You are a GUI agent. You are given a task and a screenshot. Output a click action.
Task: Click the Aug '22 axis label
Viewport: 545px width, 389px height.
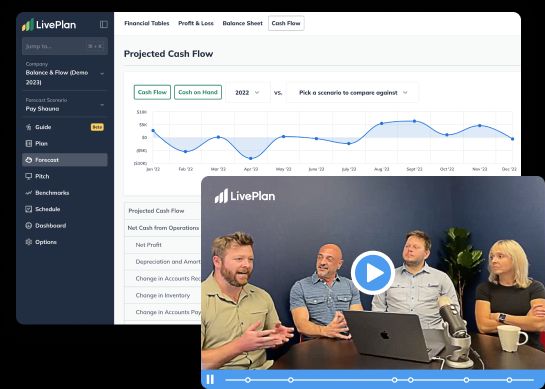click(x=382, y=169)
